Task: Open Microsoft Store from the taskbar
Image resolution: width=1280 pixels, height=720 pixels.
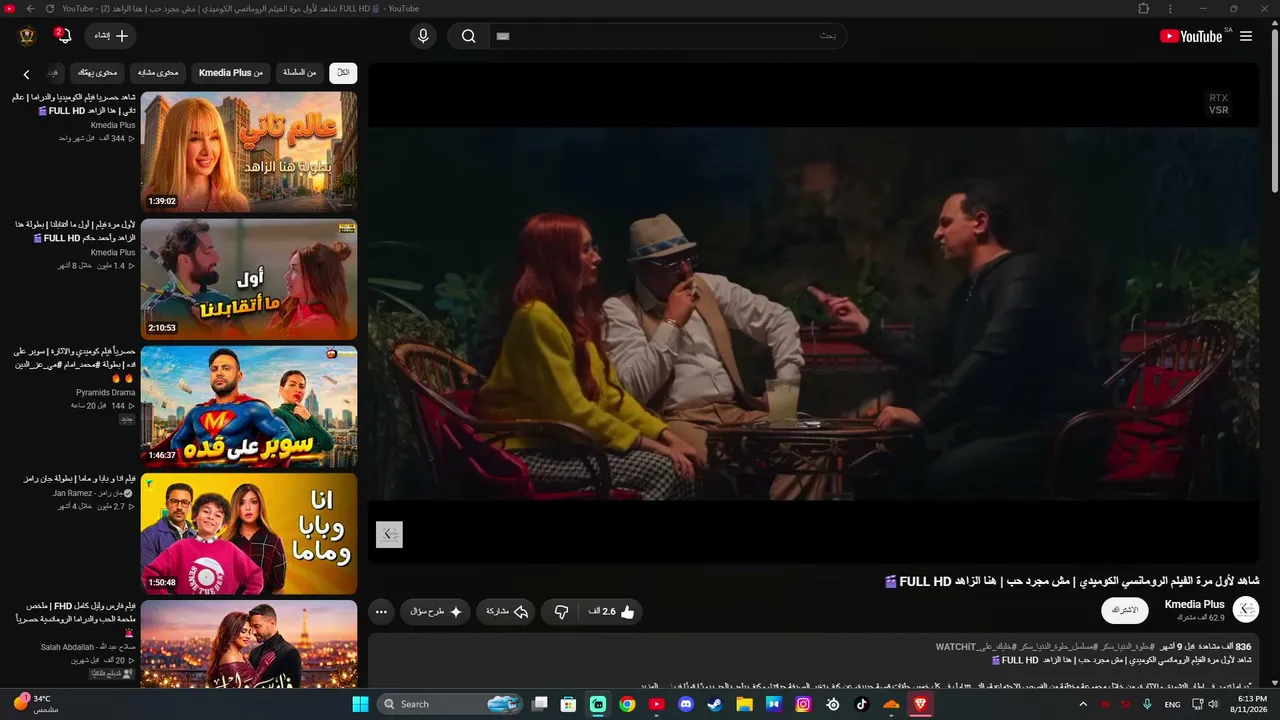Action: [x=569, y=704]
